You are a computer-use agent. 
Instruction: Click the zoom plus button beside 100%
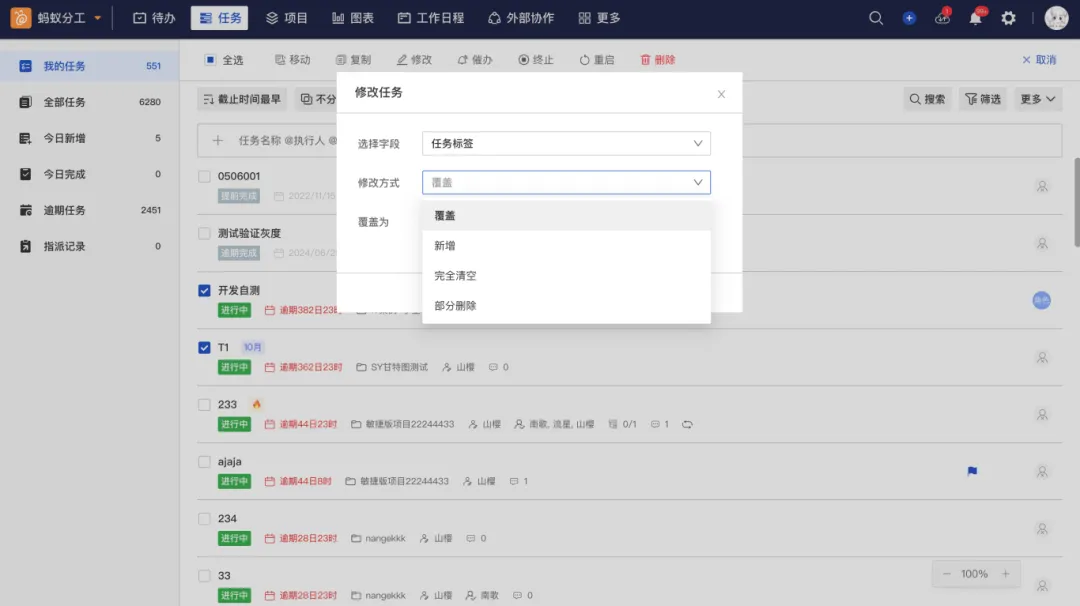[1005, 574]
